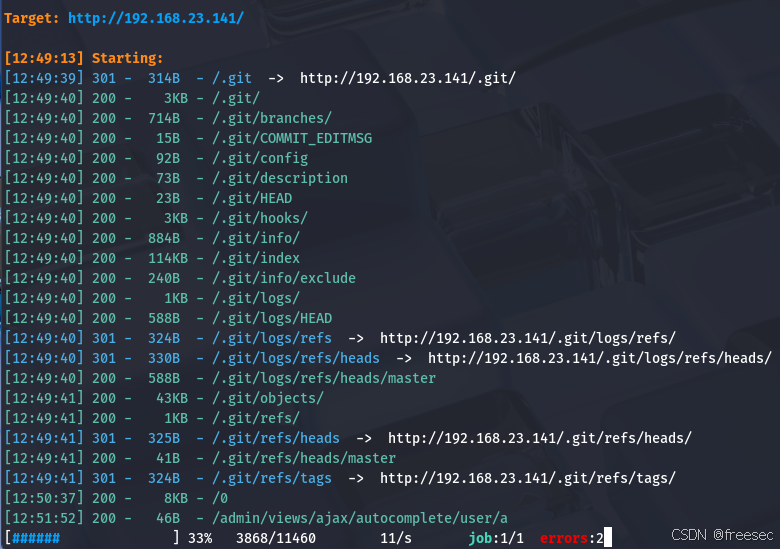Viewport: 780px width, 549px height.
Task: Select the /.git/refs/heads/master path
Action: [x=304, y=458]
